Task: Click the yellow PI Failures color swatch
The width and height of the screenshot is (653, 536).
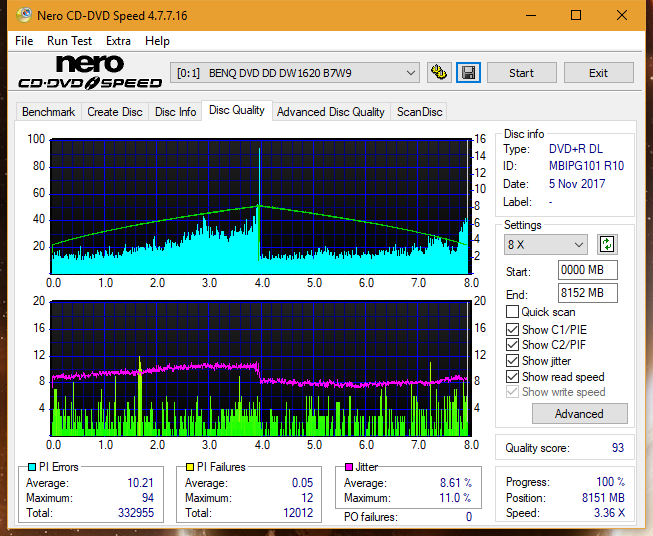Action: (x=190, y=467)
